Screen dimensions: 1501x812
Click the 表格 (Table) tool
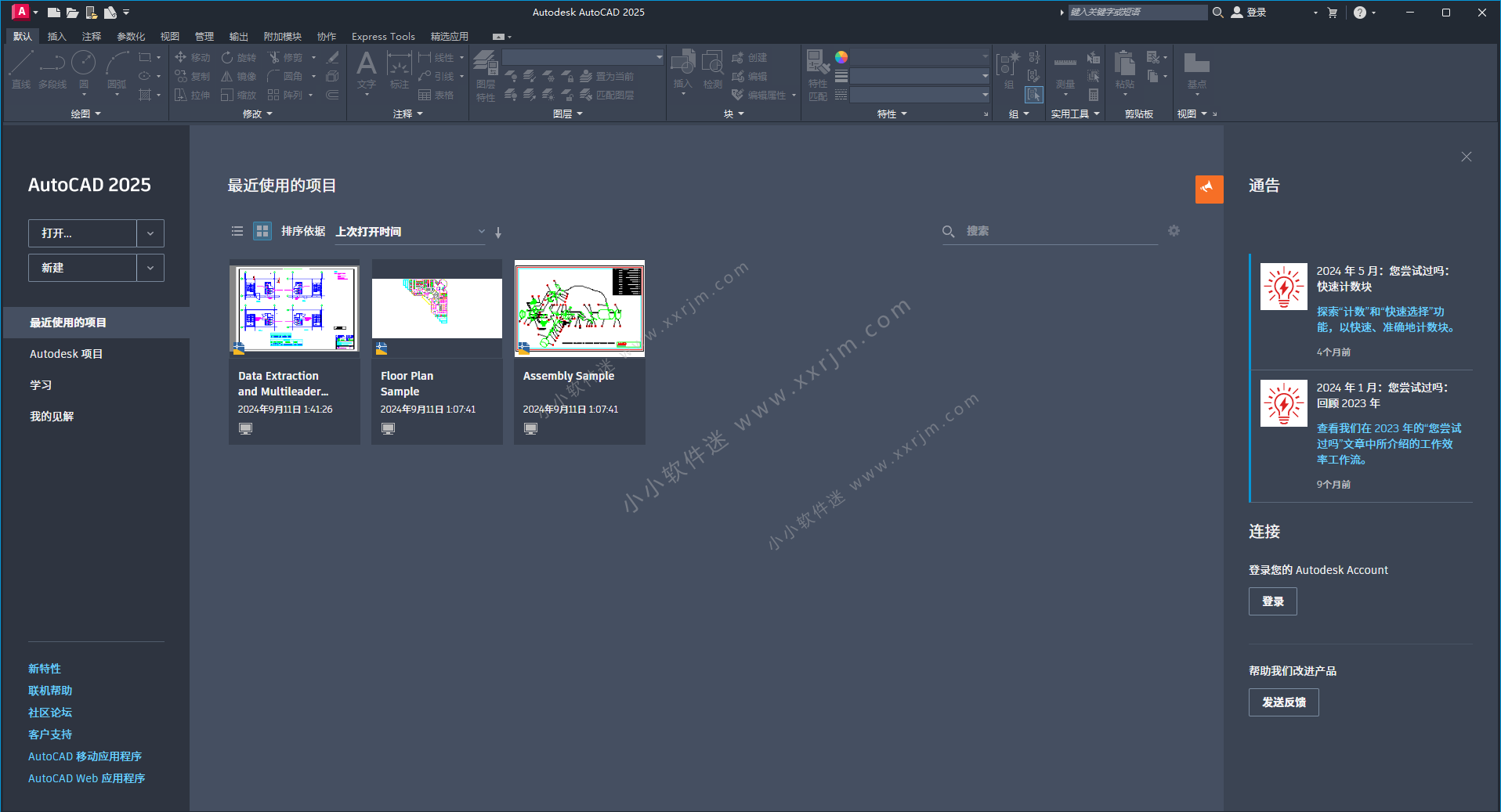[x=436, y=95]
